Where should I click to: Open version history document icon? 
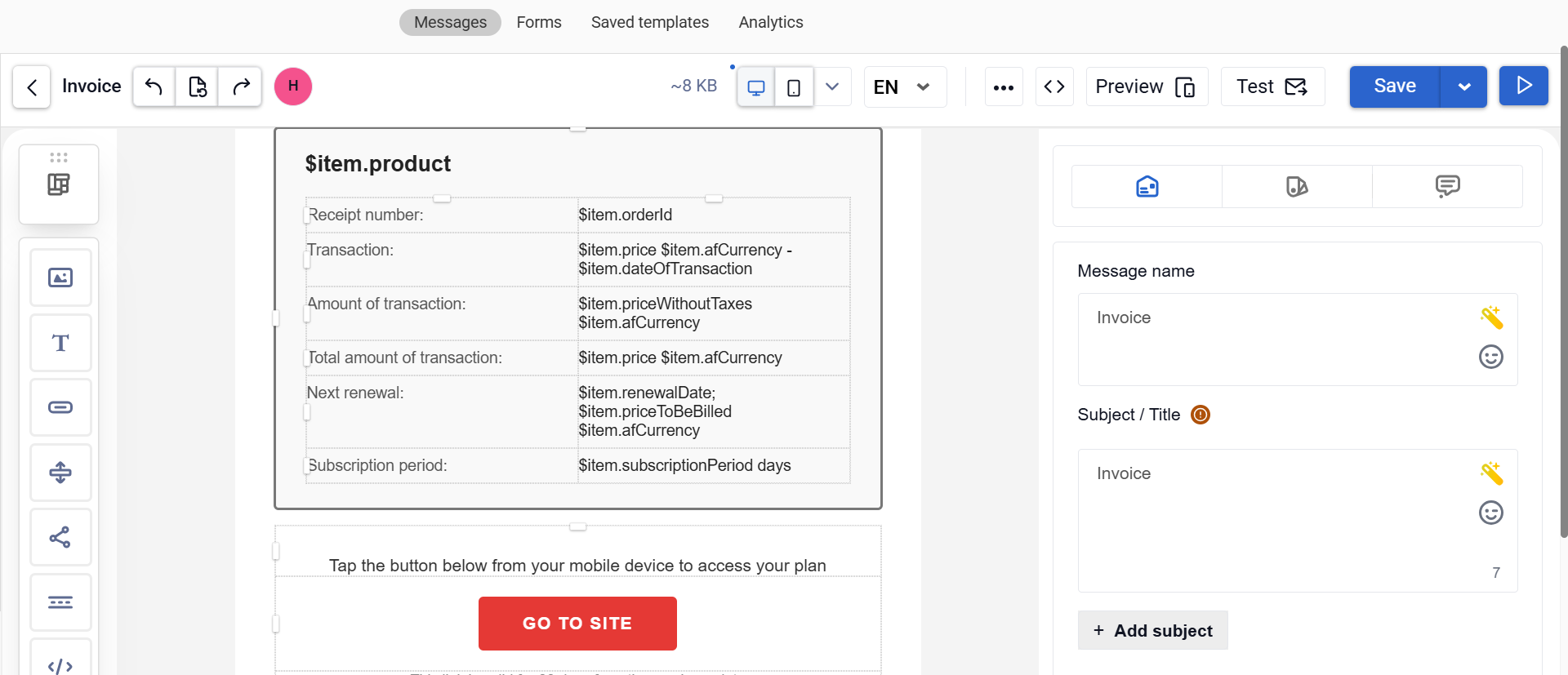click(197, 87)
